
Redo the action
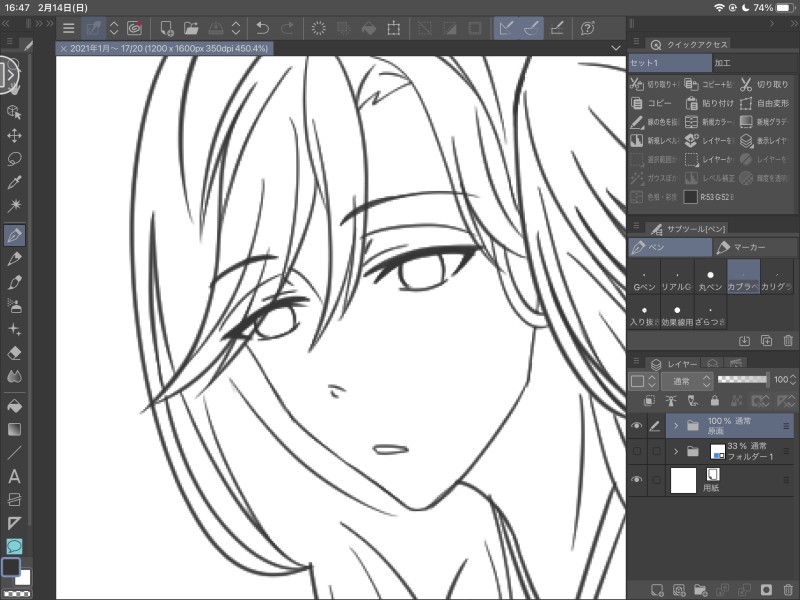point(287,28)
